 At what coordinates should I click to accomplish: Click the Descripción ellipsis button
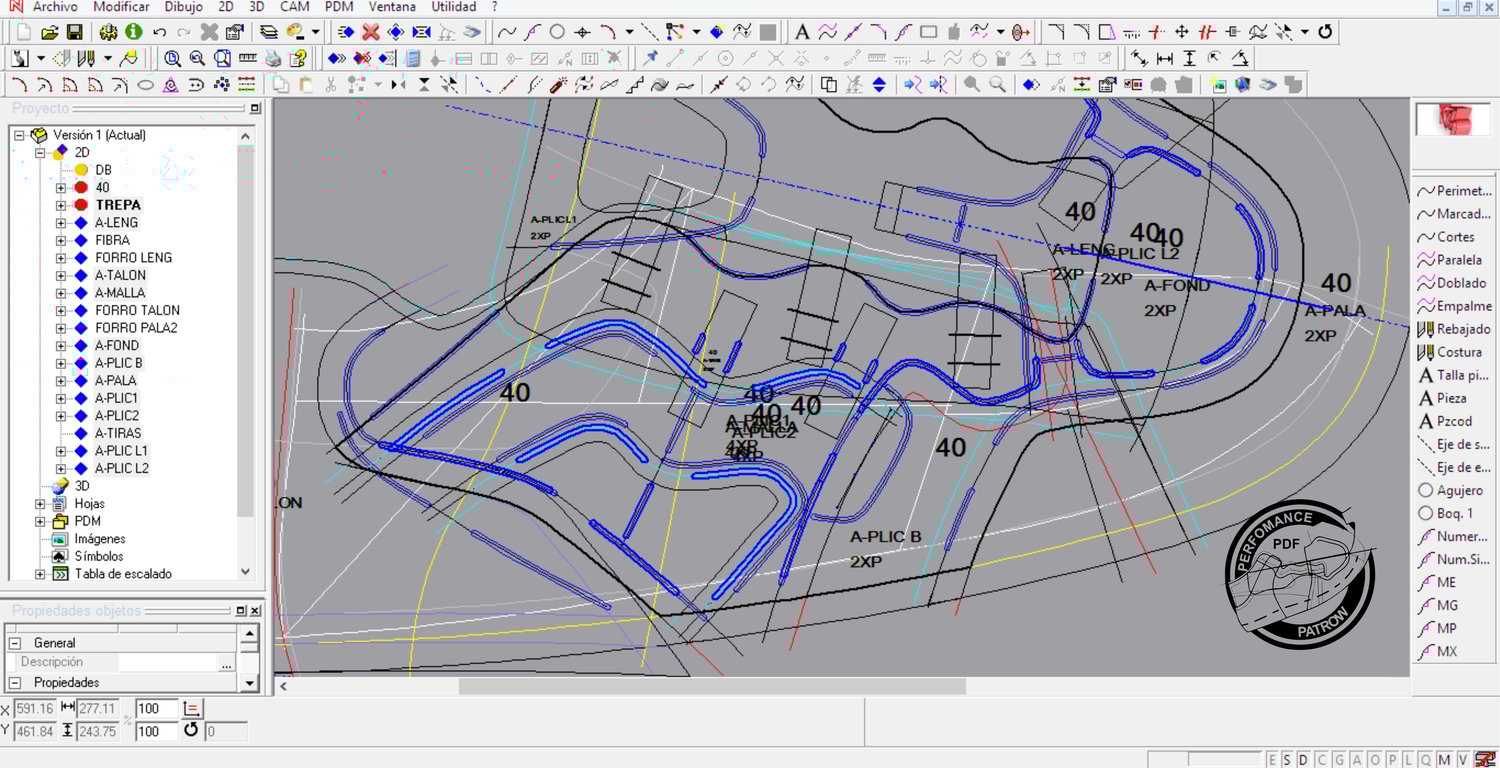(226, 663)
